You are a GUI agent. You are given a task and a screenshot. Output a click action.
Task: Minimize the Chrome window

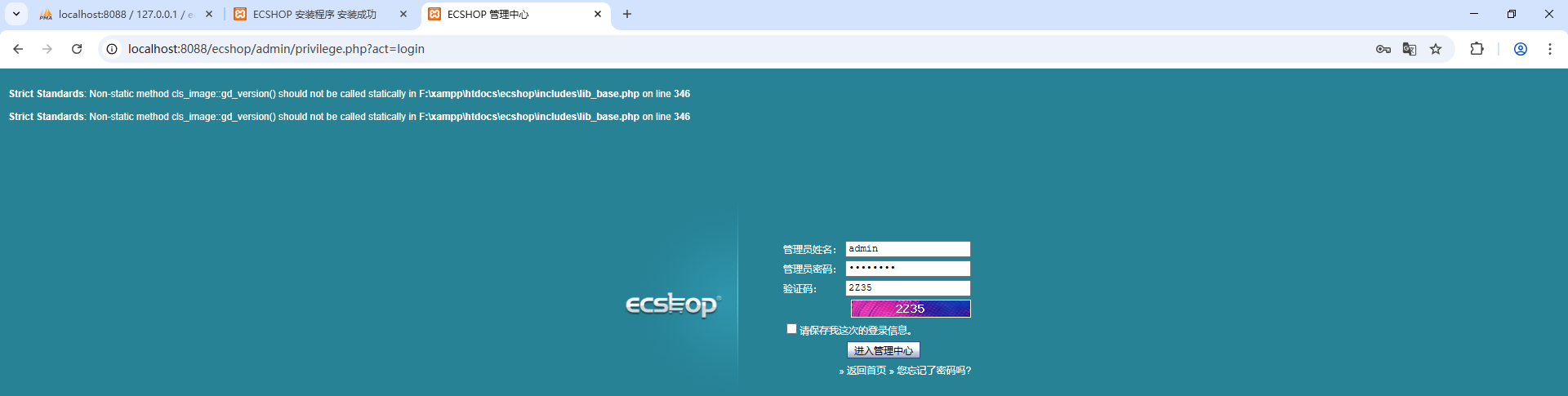coord(1474,14)
